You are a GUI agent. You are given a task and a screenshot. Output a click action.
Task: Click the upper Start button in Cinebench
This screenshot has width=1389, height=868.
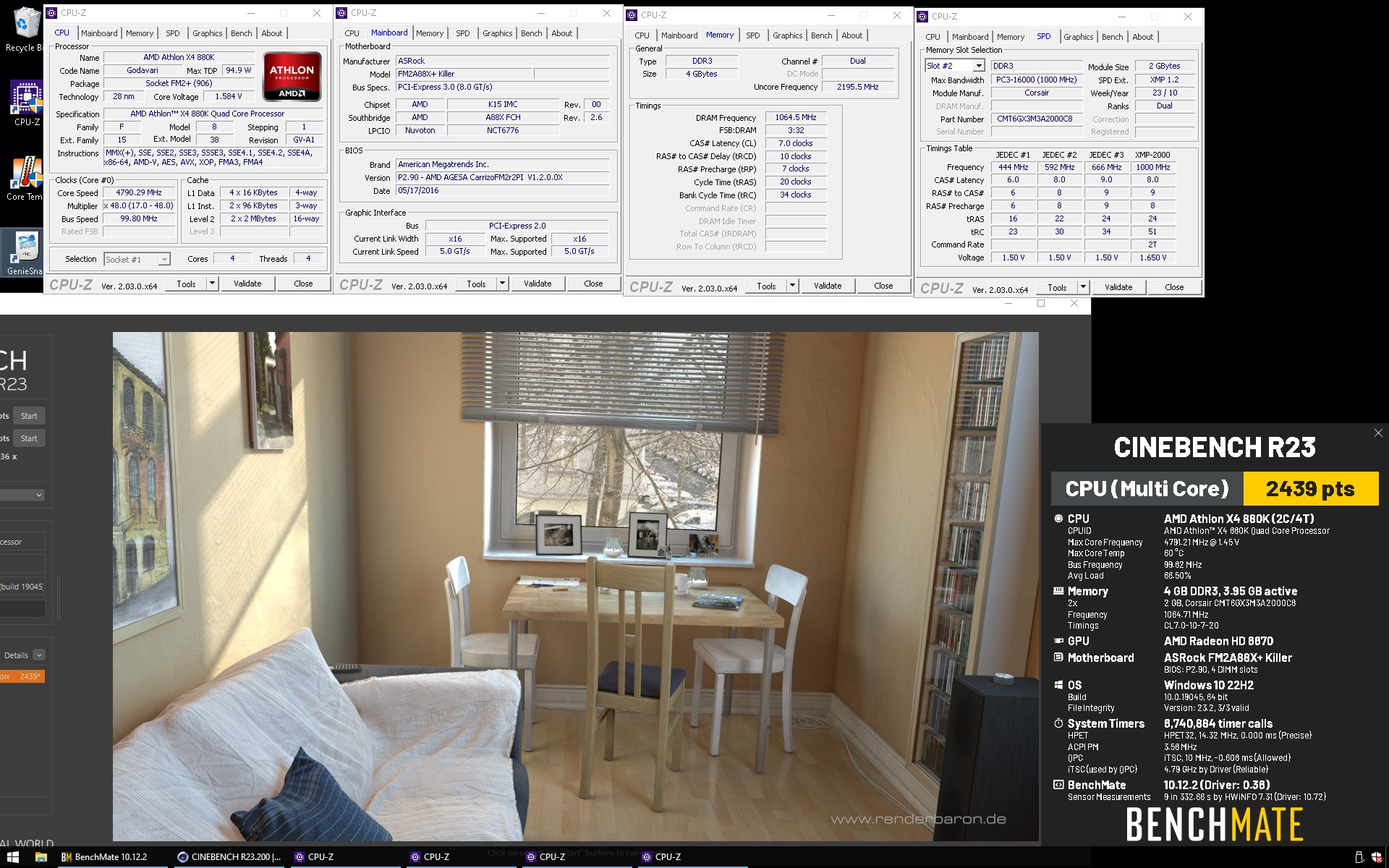coord(29,416)
